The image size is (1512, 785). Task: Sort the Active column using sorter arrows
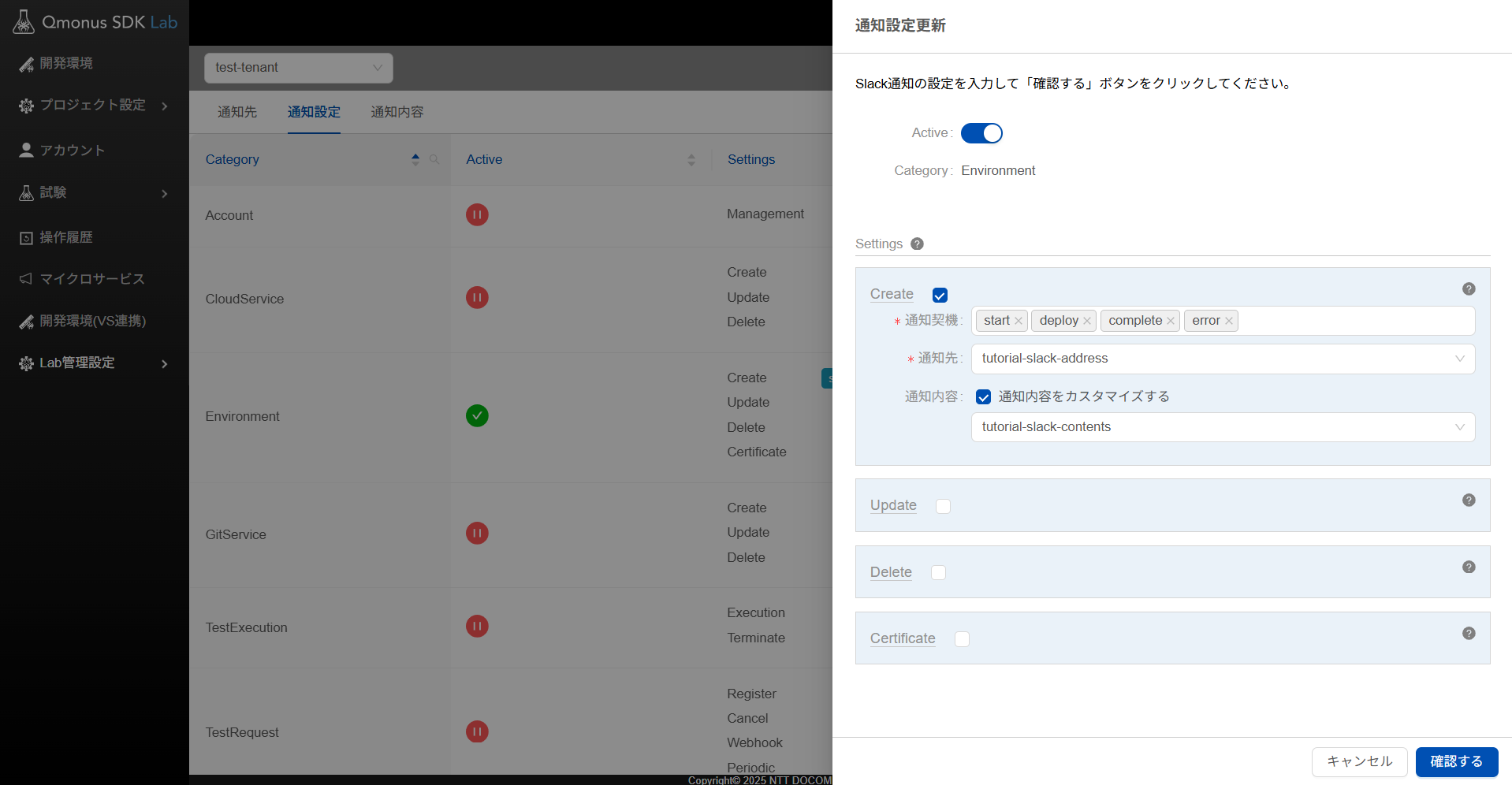(691, 160)
